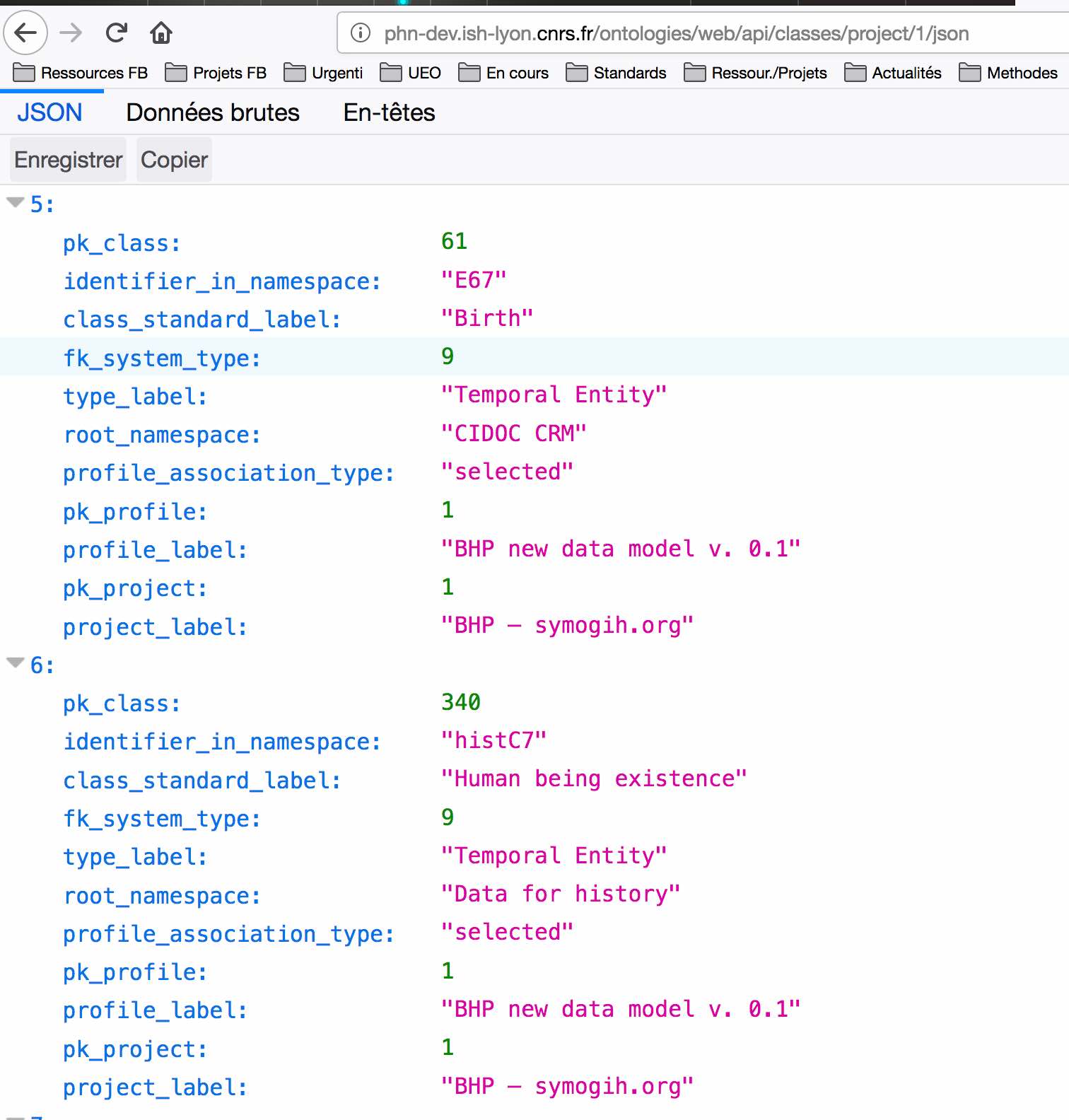Click the Copier button

point(174,160)
